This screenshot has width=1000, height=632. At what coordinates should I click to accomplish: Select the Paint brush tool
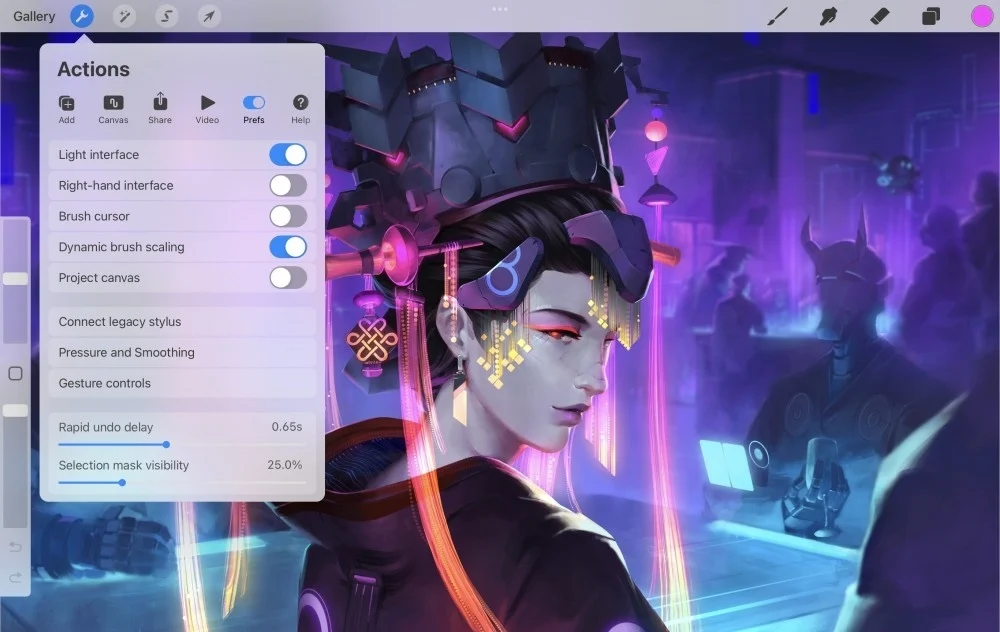(x=778, y=16)
